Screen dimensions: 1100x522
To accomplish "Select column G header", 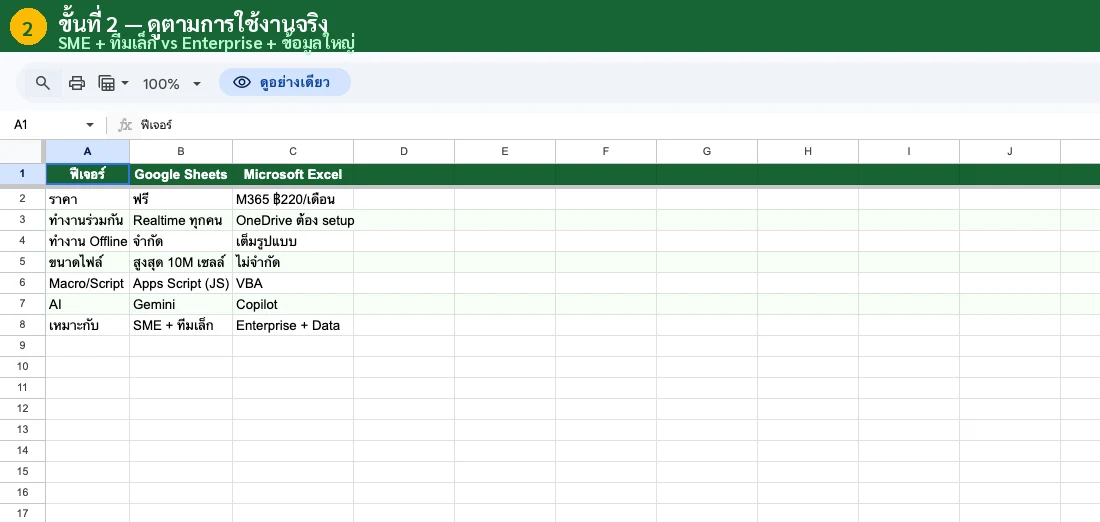I will click(707, 152).
